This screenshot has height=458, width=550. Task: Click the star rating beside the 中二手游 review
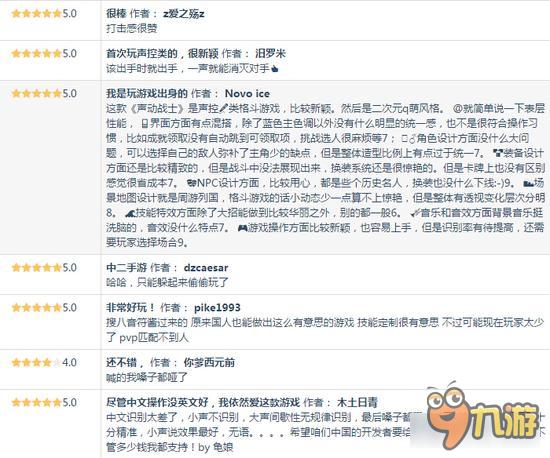(36, 268)
